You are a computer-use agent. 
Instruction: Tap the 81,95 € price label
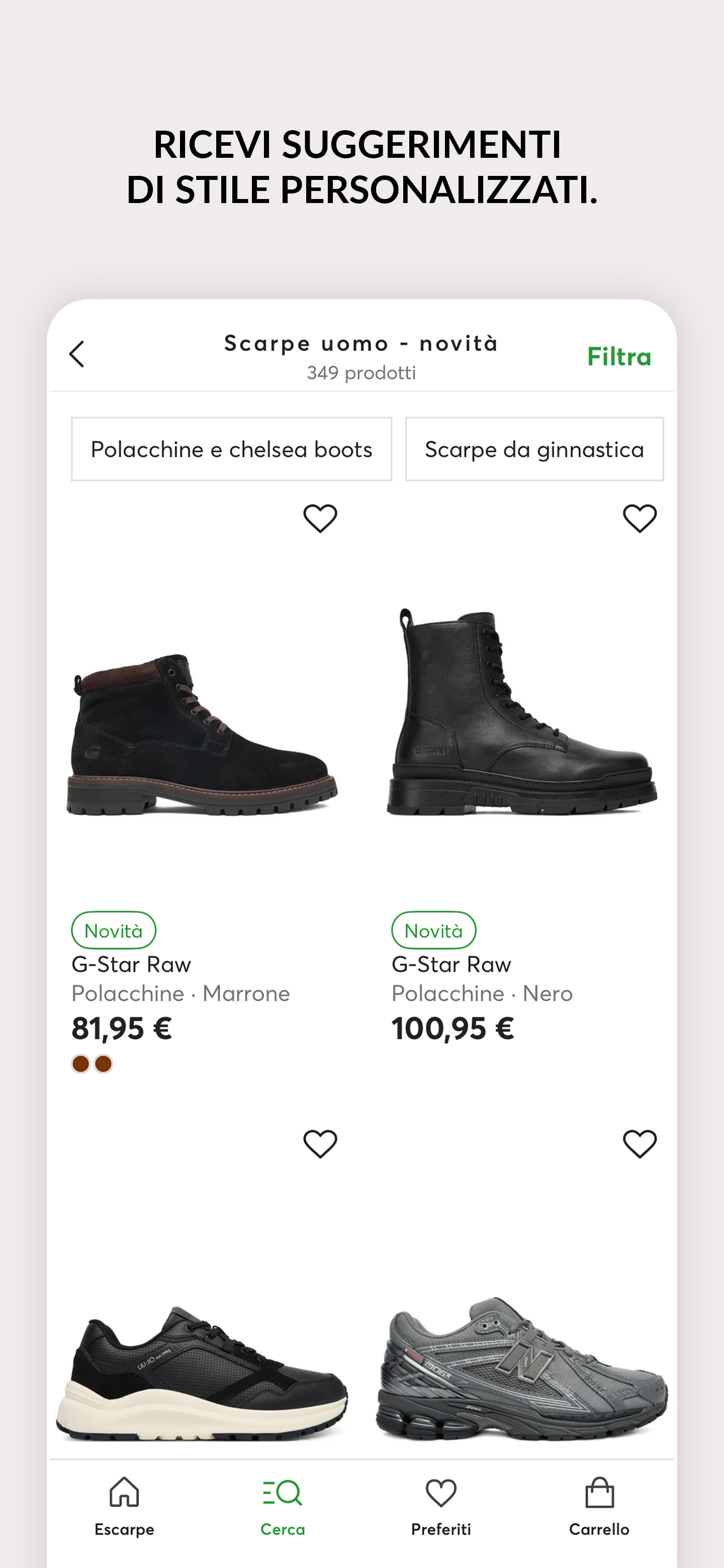click(x=122, y=1029)
